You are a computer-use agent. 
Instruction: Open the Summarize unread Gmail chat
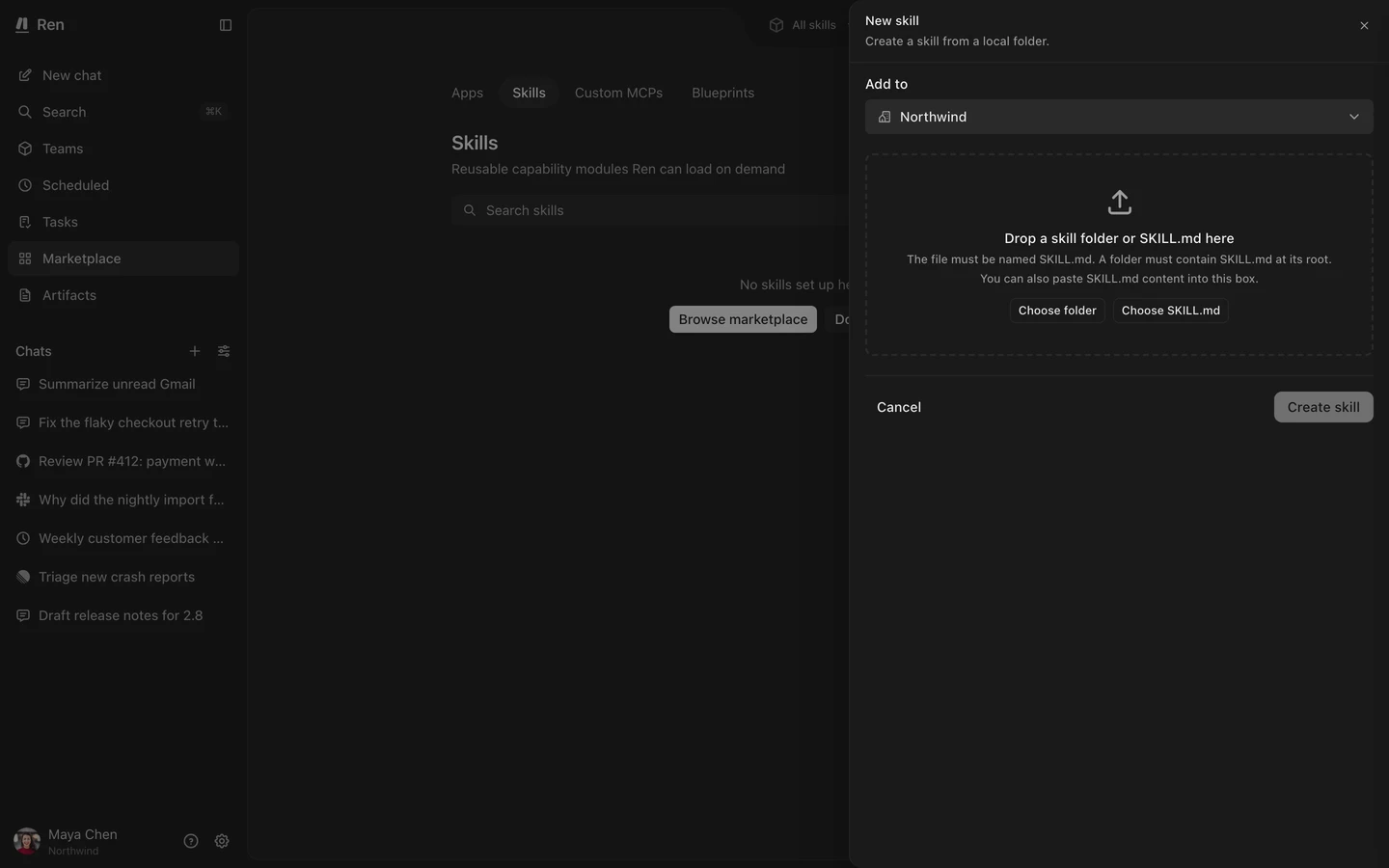(123, 384)
